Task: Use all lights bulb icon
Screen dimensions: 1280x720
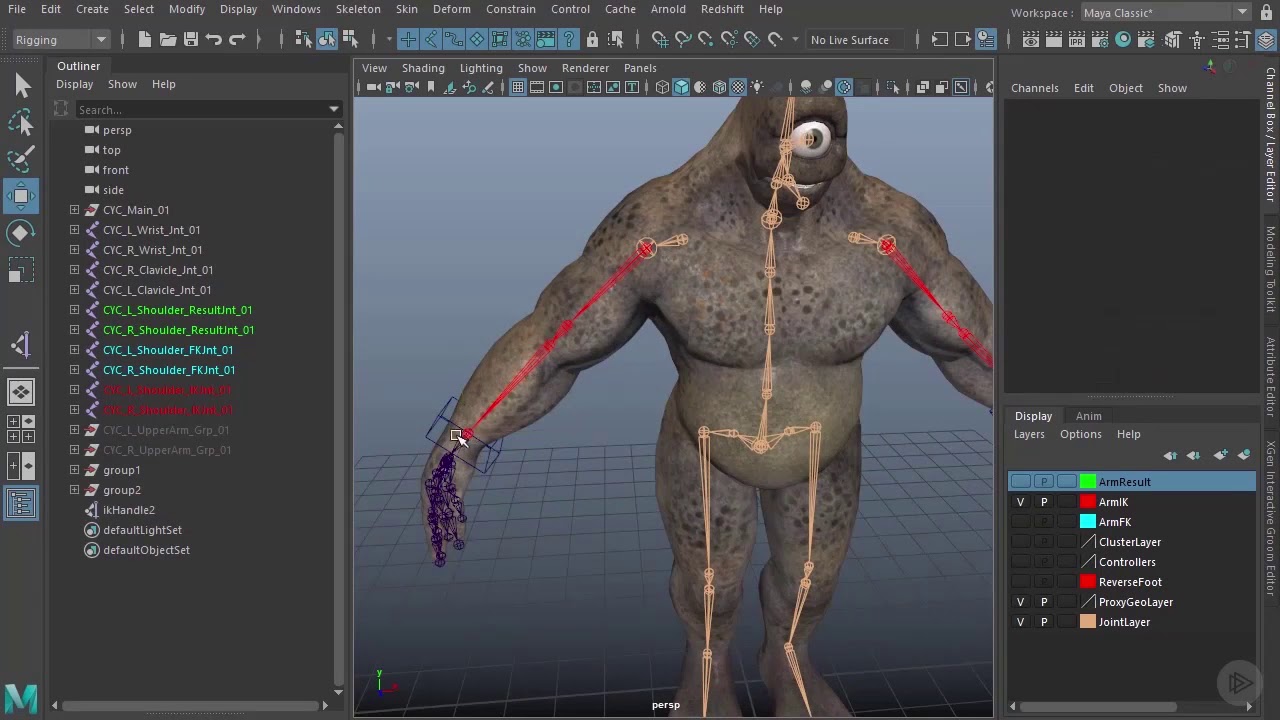Action: pos(757,87)
